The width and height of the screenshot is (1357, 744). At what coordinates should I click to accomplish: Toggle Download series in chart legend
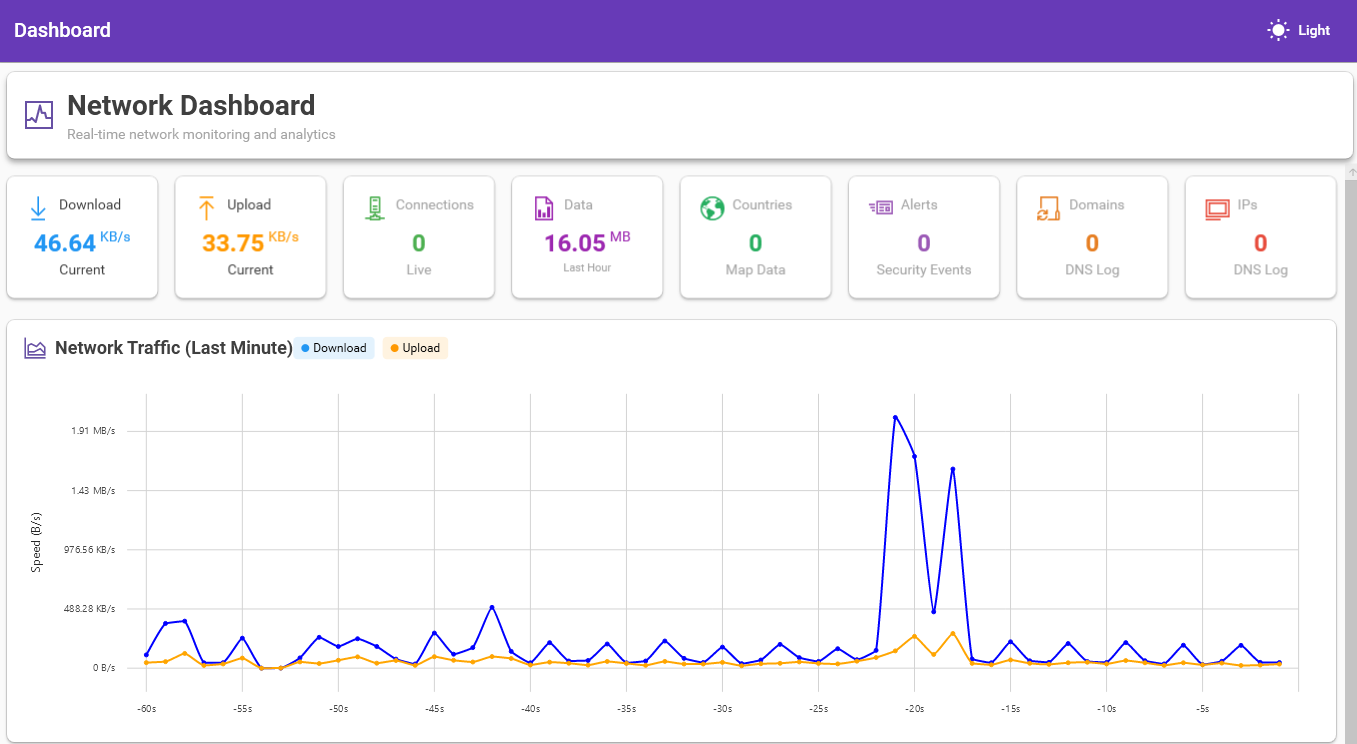click(x=334, y=348)
